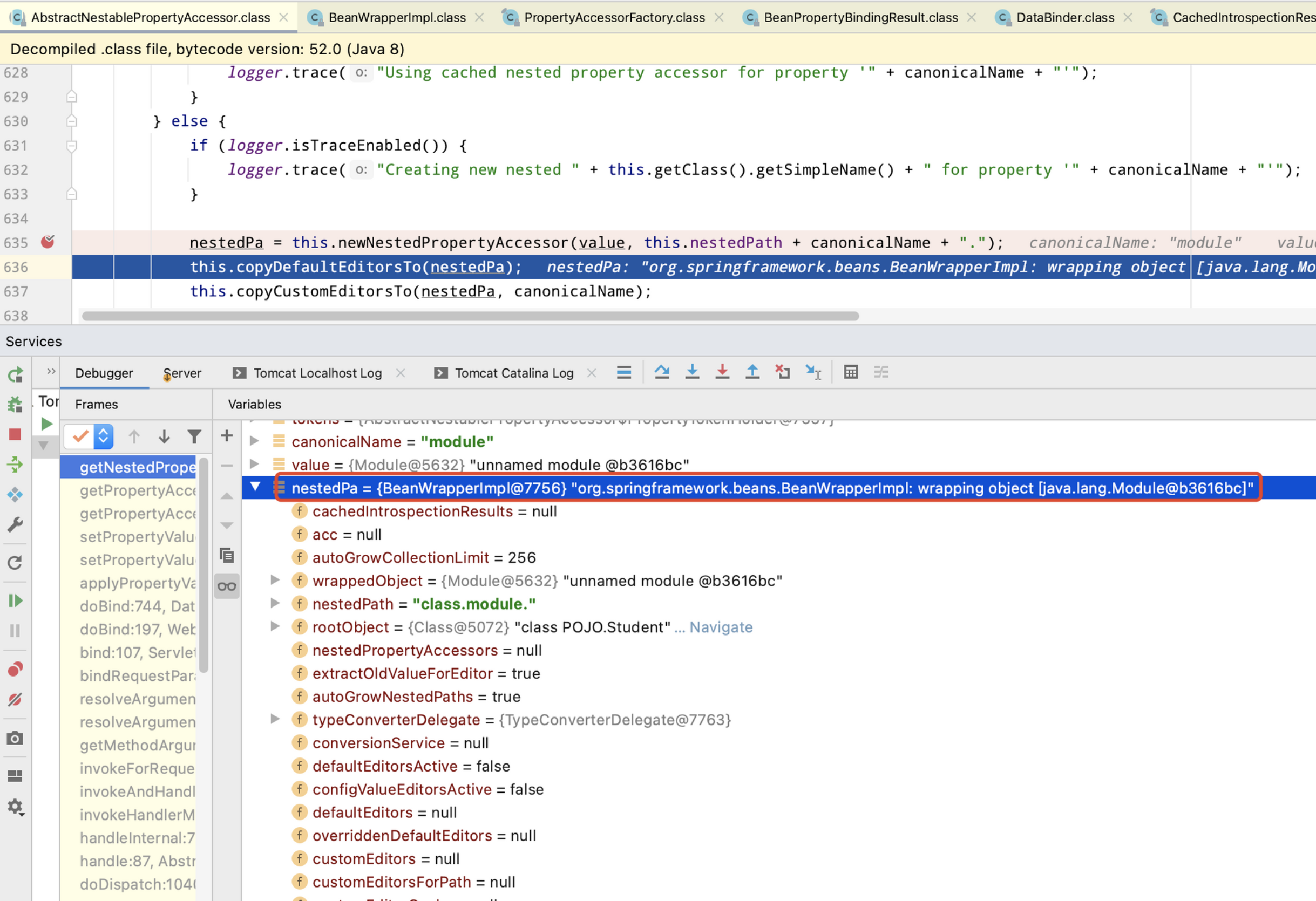Click the green debug bug icon in sidebar
This screenshot has width=1316, height=901.
[x=15, y=405]
